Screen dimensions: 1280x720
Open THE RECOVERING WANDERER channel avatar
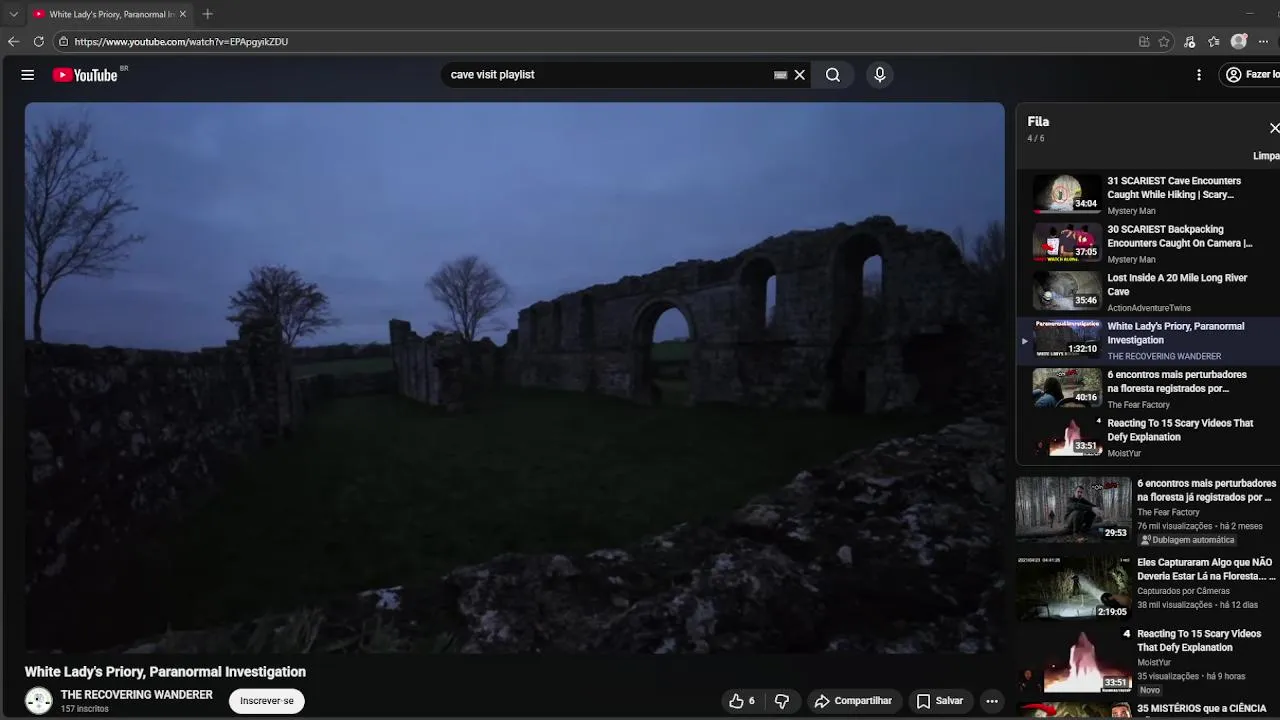click(x=39, y=701)
